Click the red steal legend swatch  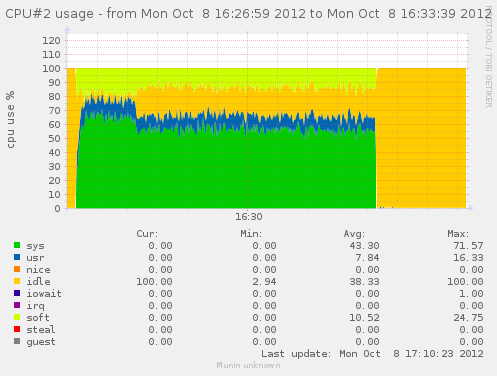point(17,329)
